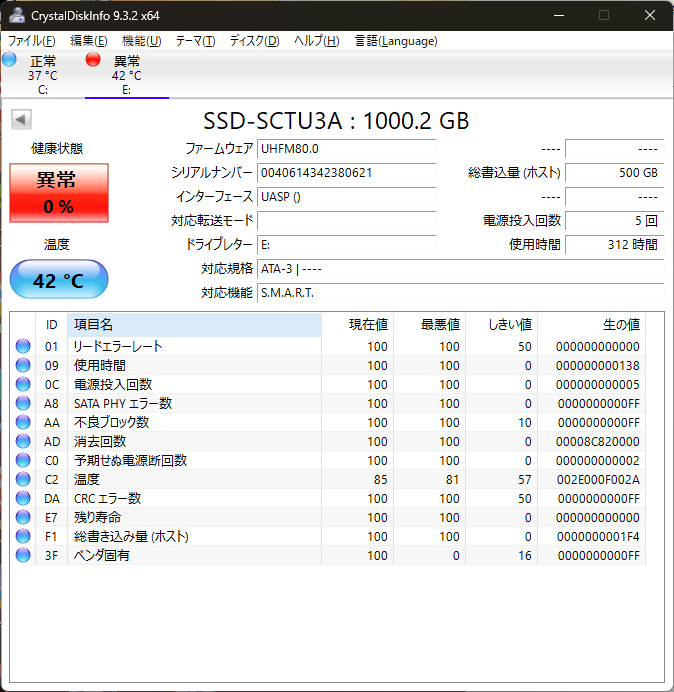Image resolution: width=674 pixels, height=692 pixels.
Task: Select the リードエラーレート attribute name
Action: (x=118, y=346)
